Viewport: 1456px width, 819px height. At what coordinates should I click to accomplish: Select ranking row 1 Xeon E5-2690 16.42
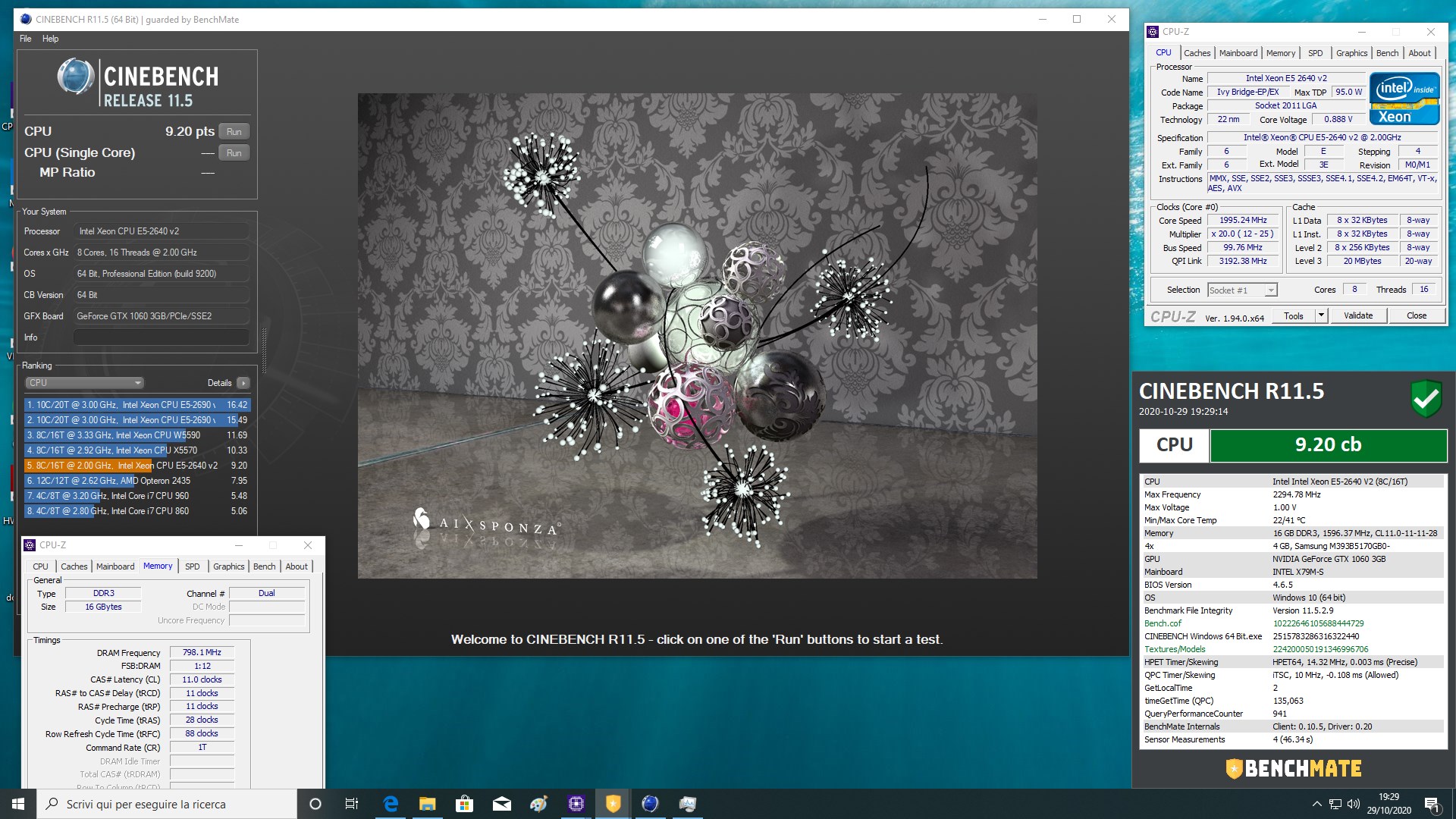[136, 405]
